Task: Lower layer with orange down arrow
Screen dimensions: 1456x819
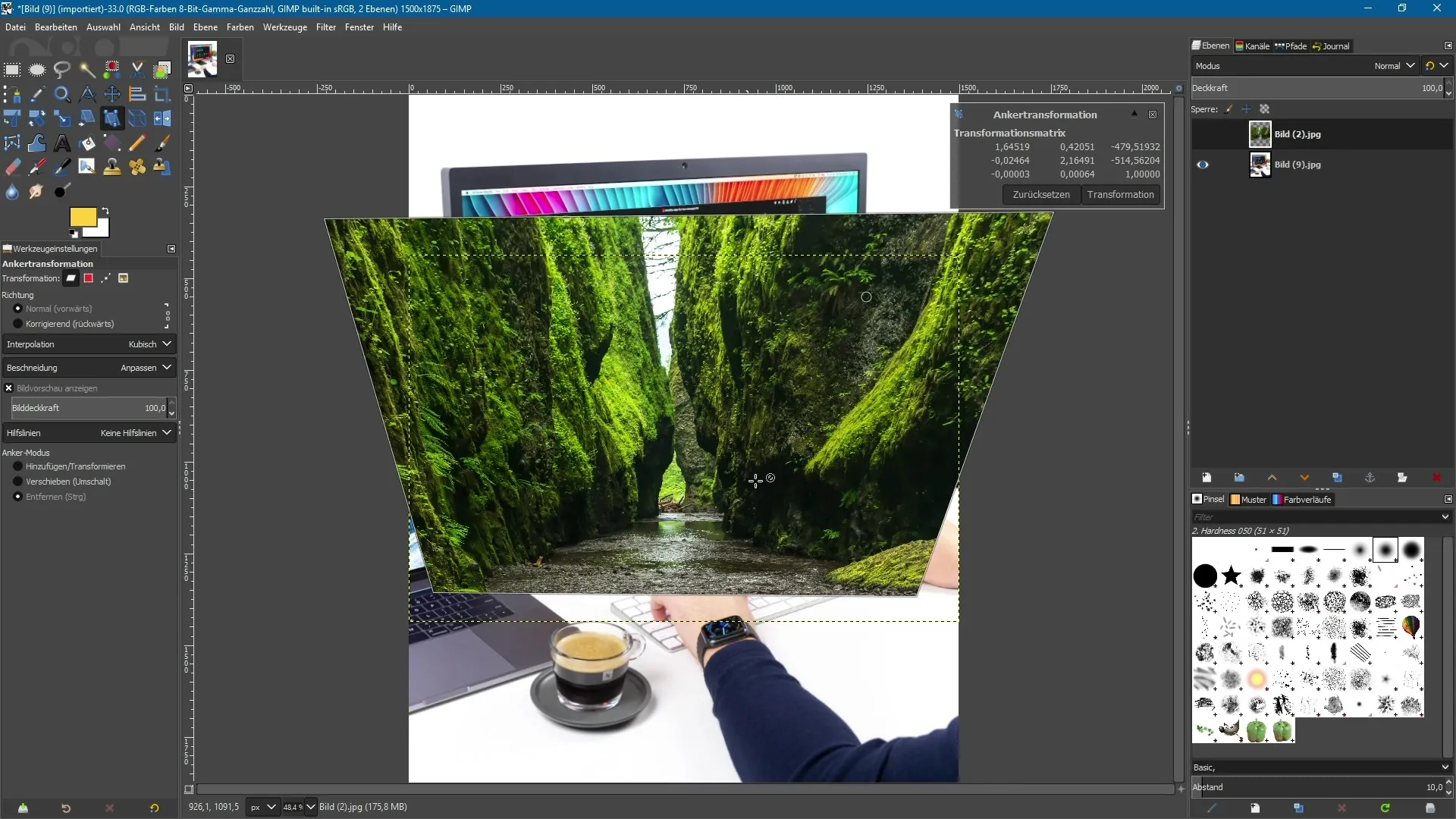Action: pyautogui.click(x=1304, y=478)
